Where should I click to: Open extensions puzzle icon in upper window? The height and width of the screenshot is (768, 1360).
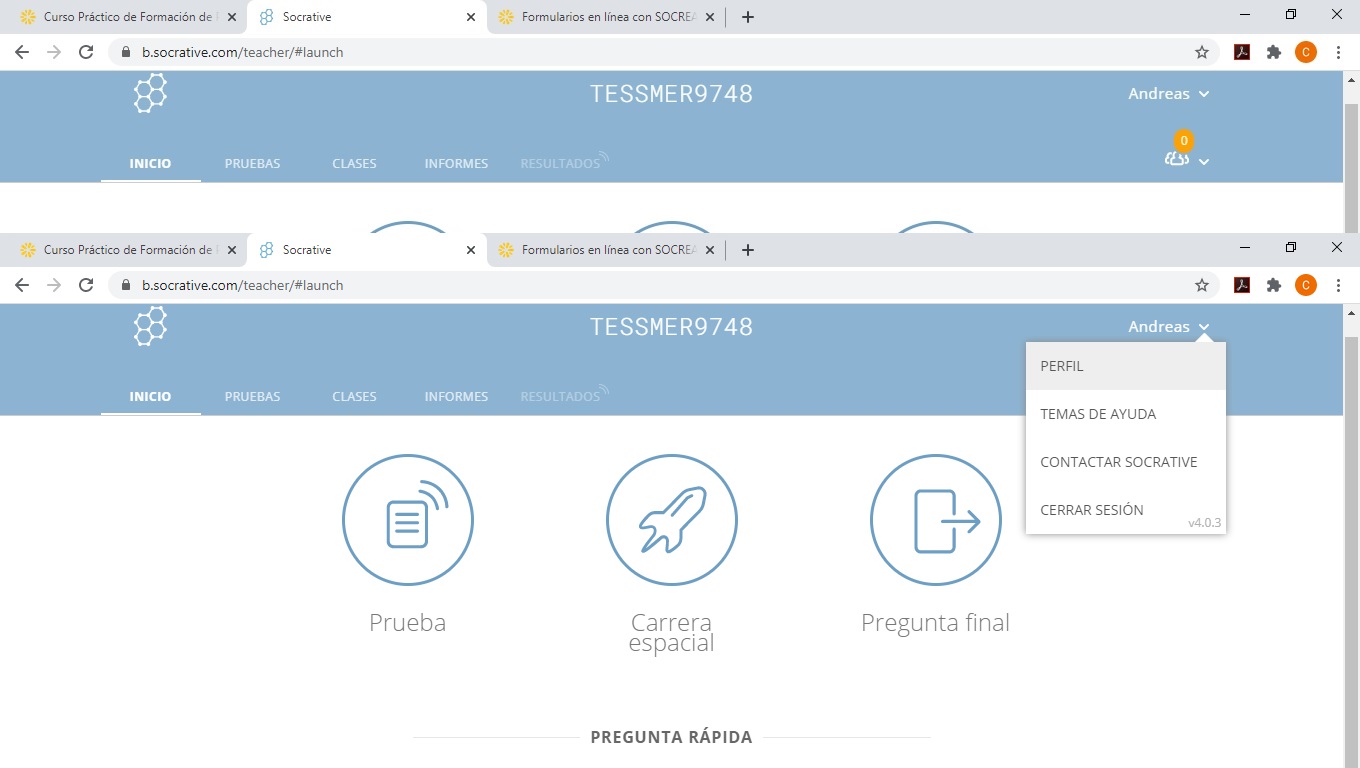pos(1274,52)
